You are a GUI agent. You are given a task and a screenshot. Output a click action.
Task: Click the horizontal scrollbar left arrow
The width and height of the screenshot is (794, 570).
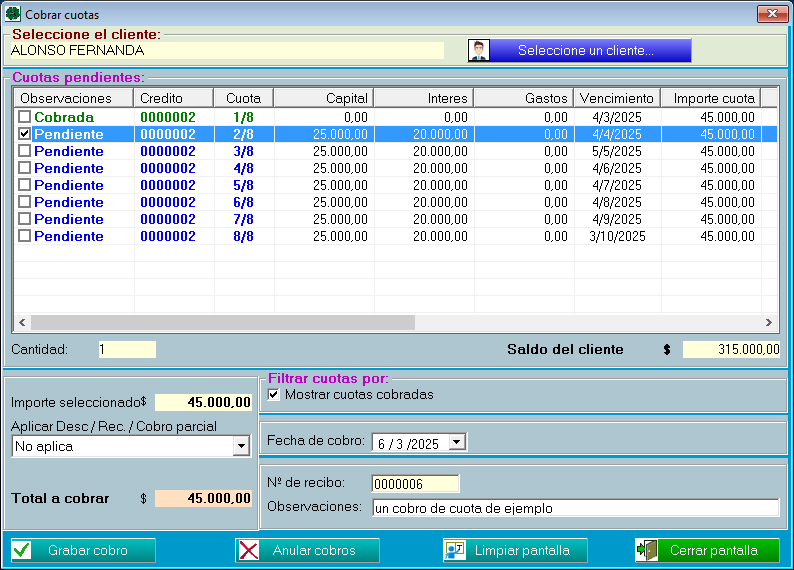tap(21, 322)
